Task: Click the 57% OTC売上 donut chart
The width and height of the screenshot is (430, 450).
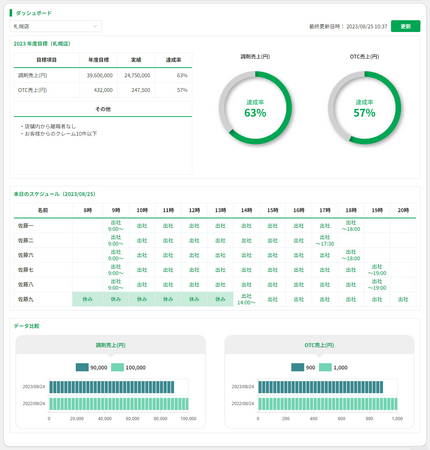Action: (364, 108)
